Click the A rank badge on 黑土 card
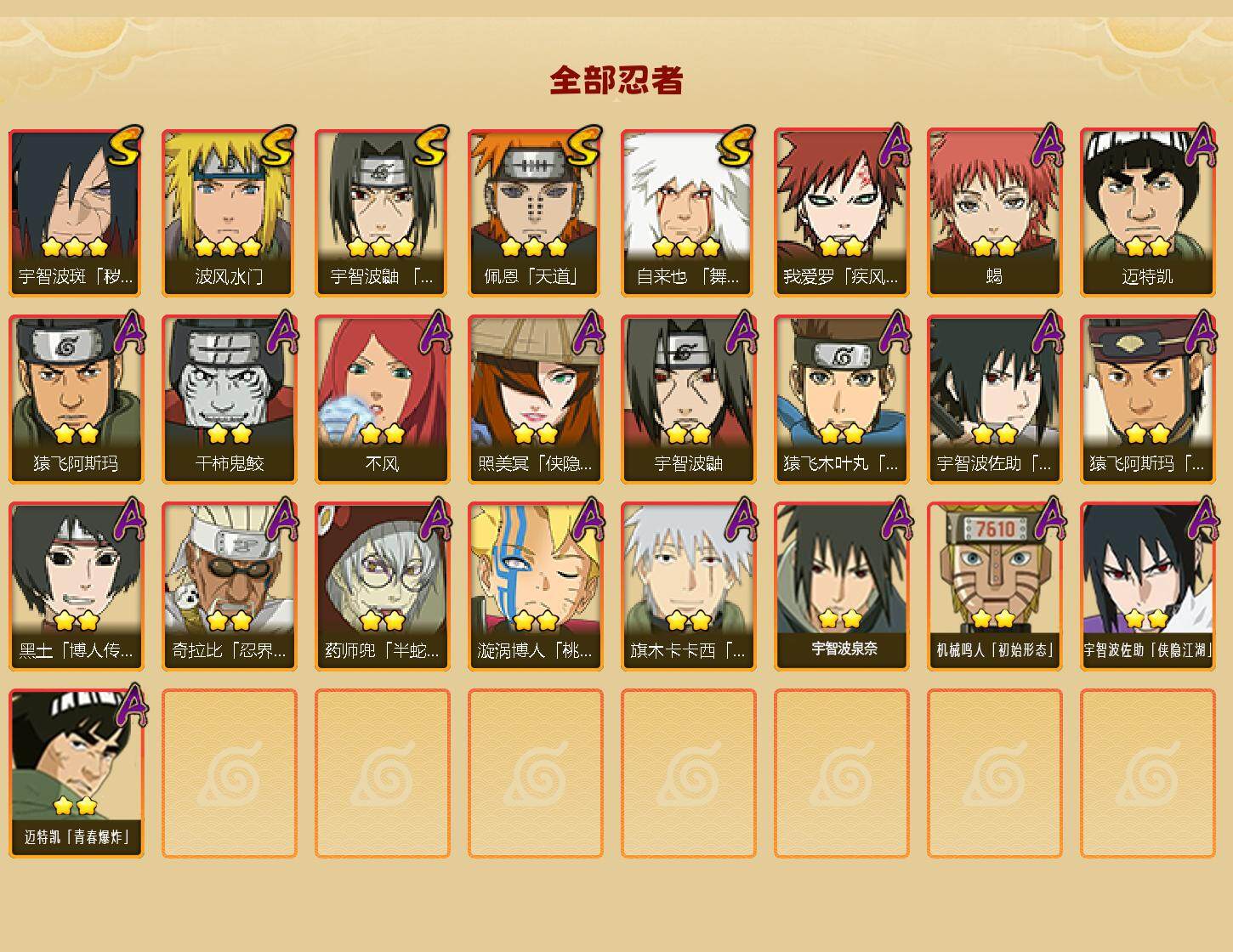Viewport: 1233px width, 952px height. pos(128,519)
